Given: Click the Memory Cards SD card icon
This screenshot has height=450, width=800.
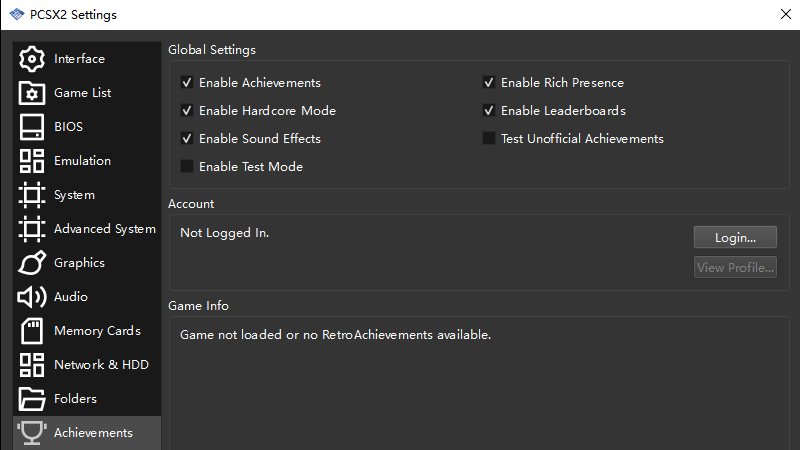Looking at the screenshot, I should 32,331.
